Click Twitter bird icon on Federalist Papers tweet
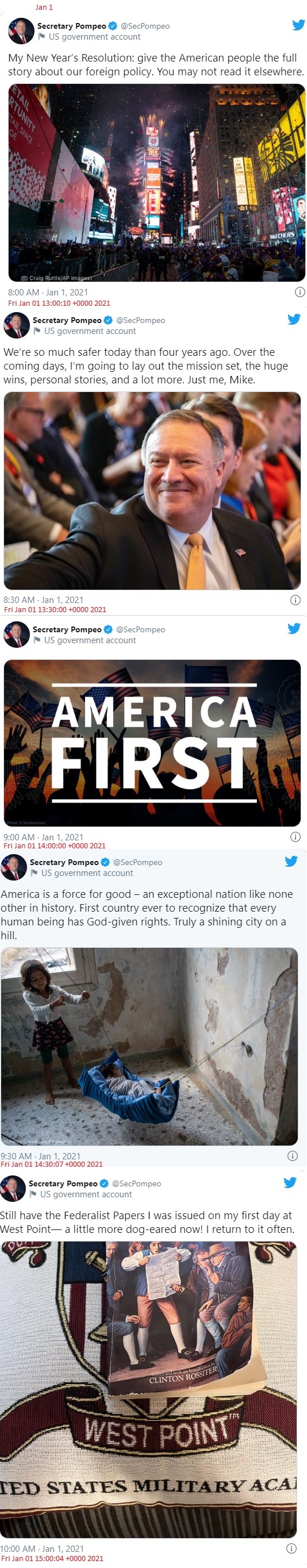307x1568 pixels. 289,1183
